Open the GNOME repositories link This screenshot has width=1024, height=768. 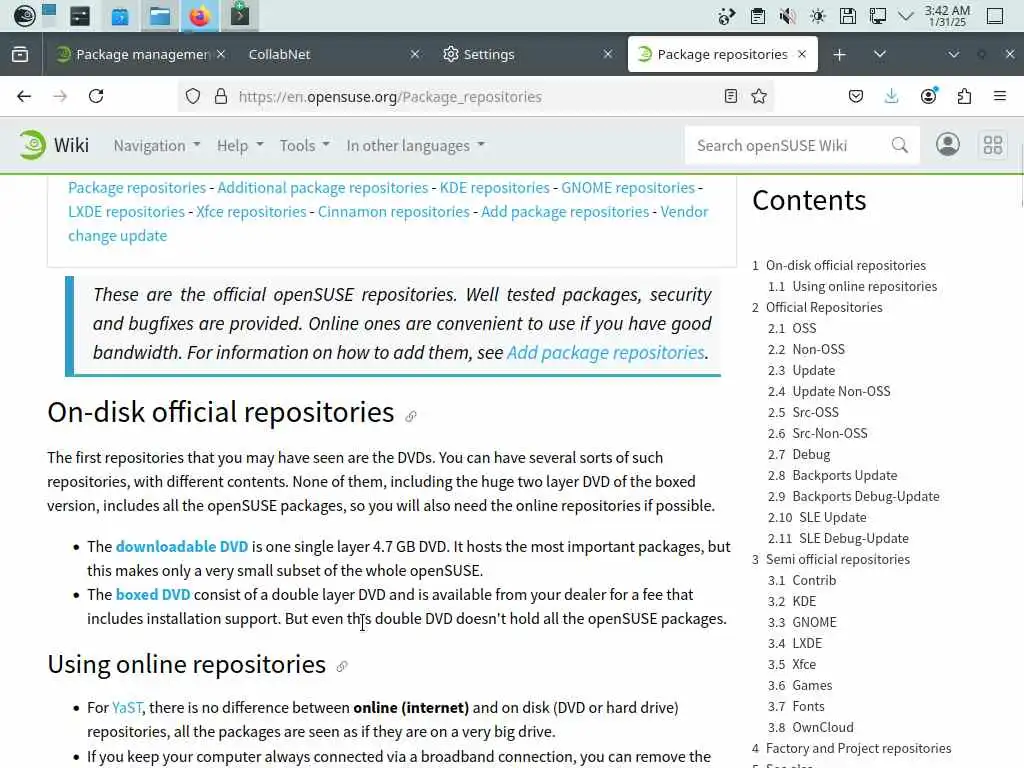click(628, 188)
